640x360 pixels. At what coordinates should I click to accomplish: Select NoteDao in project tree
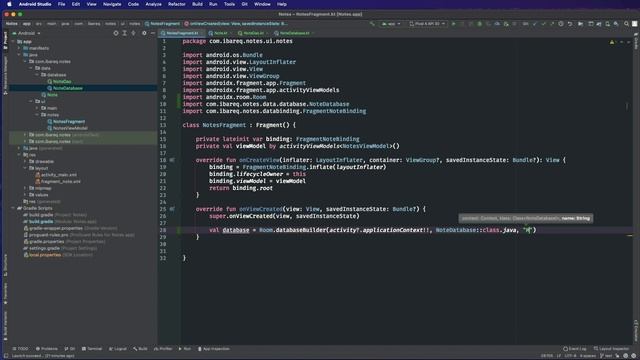62,82
